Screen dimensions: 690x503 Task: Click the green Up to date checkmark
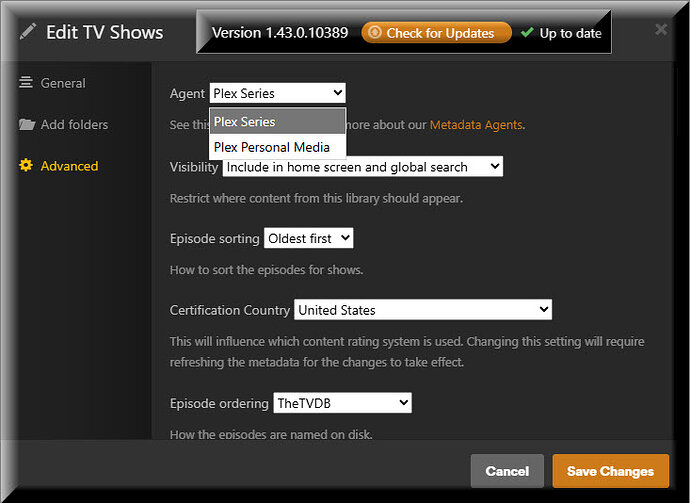click(x=527, y=33)
